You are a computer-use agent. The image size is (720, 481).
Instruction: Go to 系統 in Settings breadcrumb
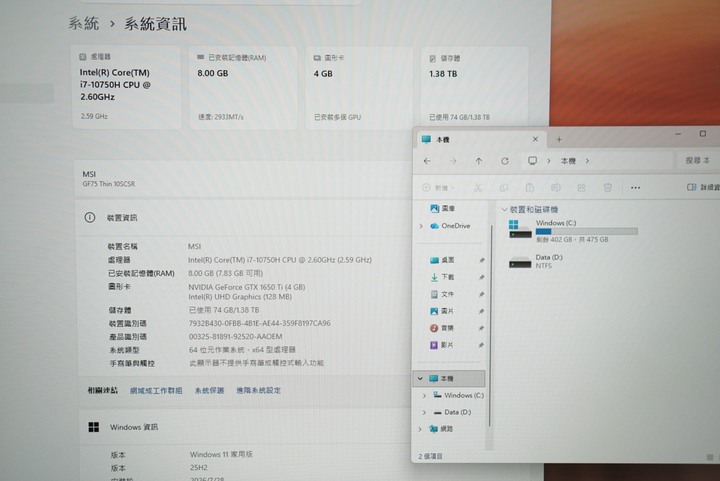click(84, 23)
